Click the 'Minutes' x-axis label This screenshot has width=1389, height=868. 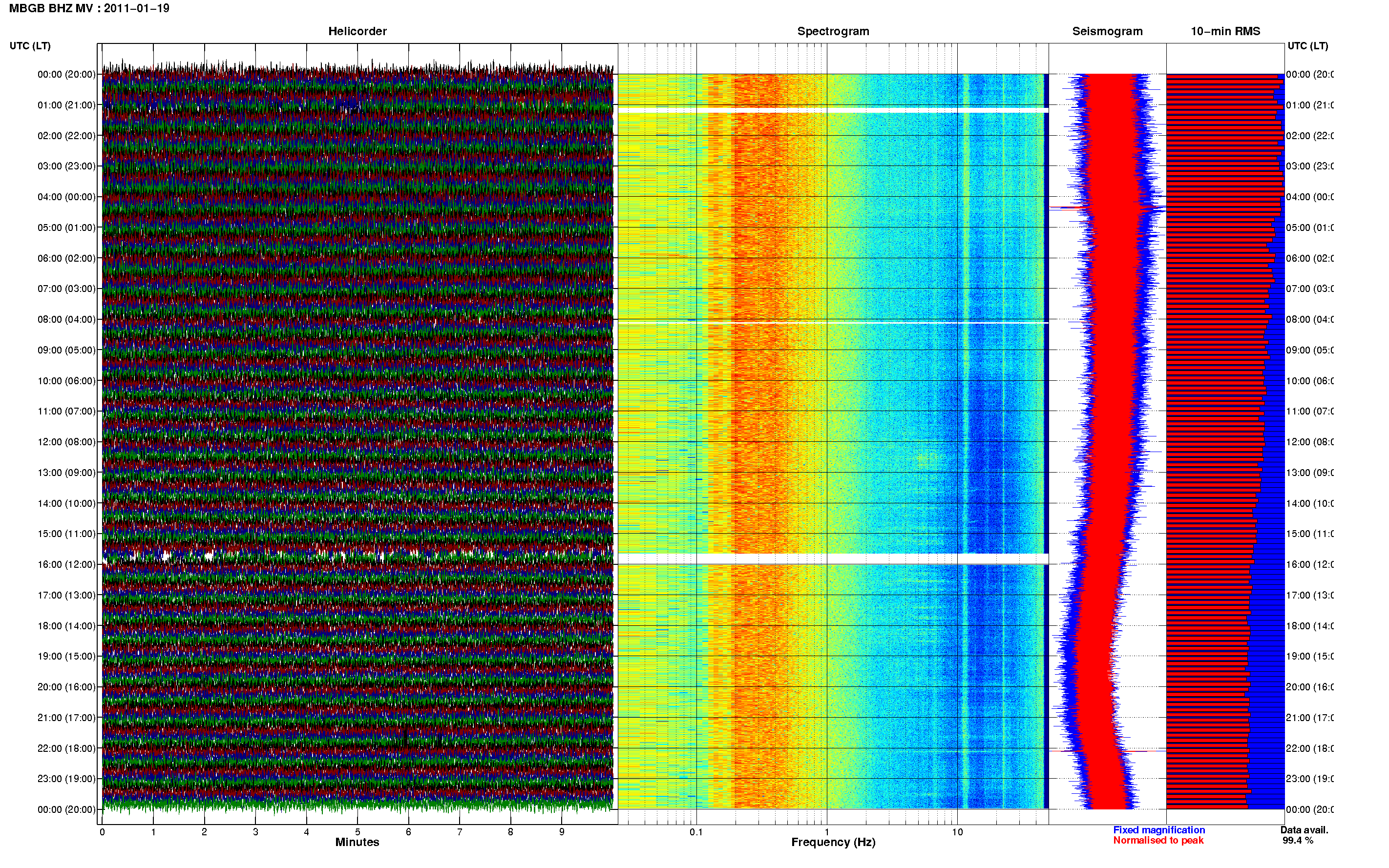357,842
